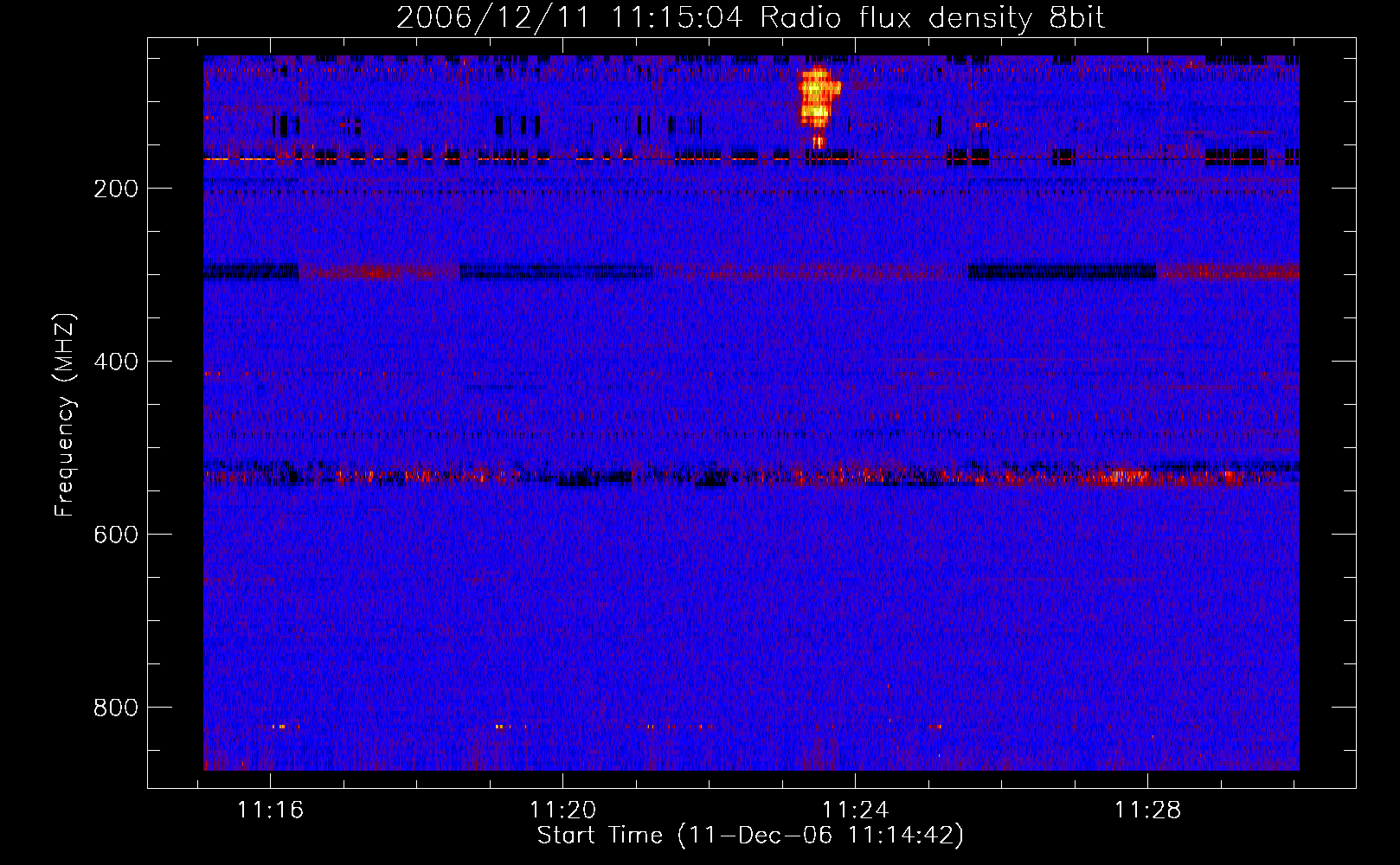Click the "Frequency (MHZ)" y-axis label
This screenshot has height=865, width=1400.
click(65, 414)
